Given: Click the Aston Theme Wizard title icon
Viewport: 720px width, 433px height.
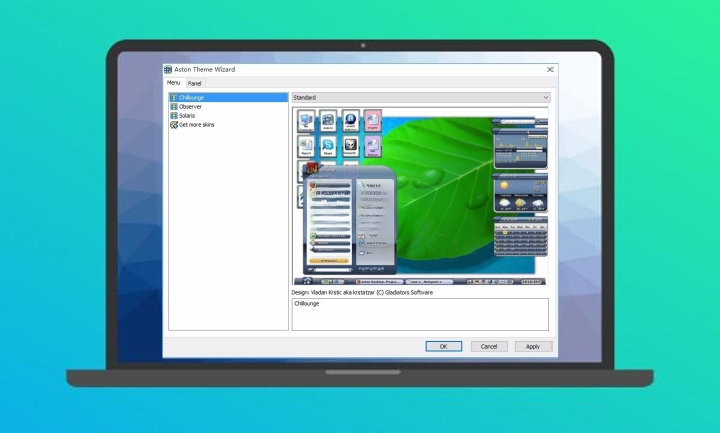Looking at the screenshot, I should (x=168, y=69).
